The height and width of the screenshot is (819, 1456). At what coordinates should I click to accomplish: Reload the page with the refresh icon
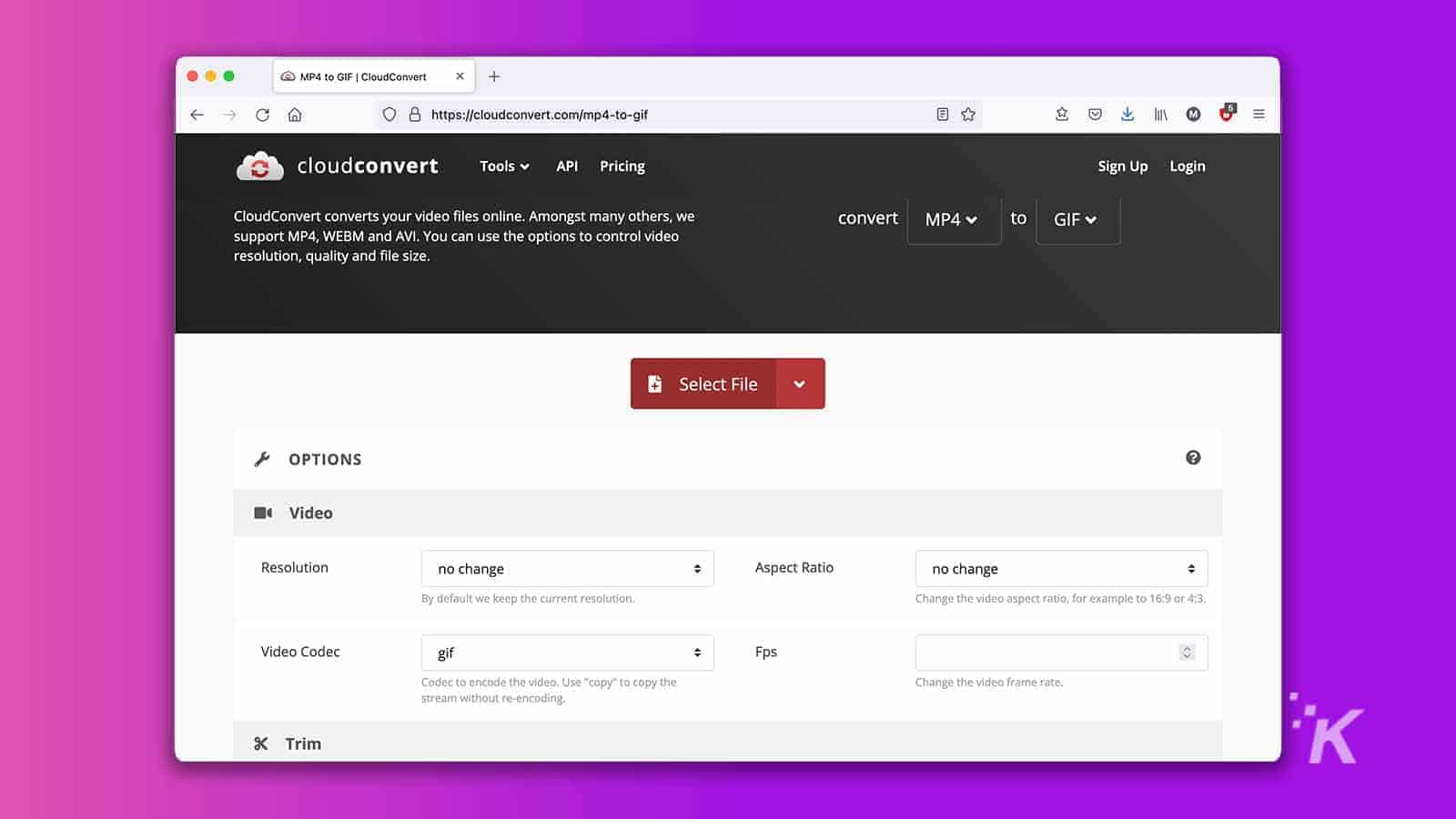262,115
